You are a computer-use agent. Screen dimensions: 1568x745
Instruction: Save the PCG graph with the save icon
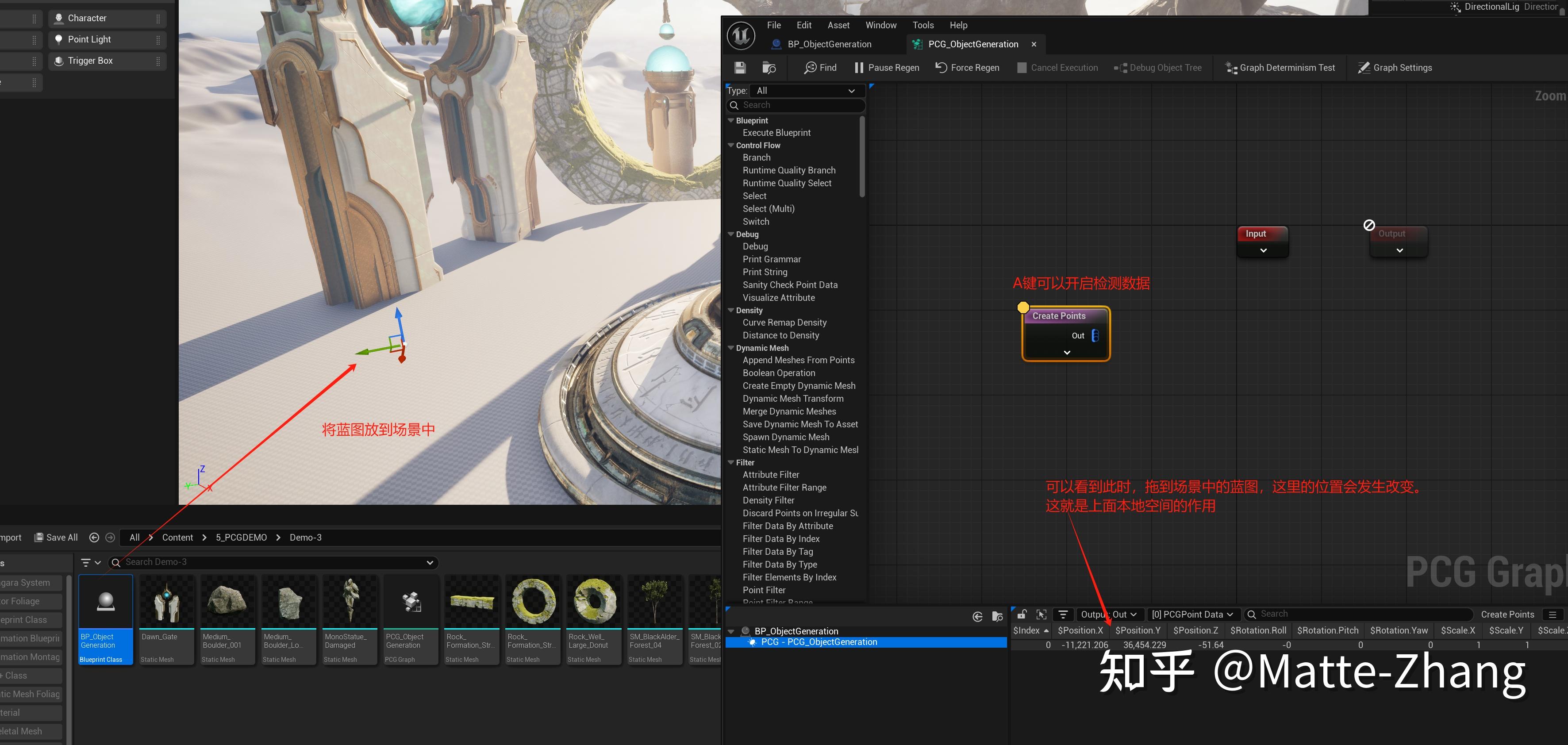[x=740, y=68]
